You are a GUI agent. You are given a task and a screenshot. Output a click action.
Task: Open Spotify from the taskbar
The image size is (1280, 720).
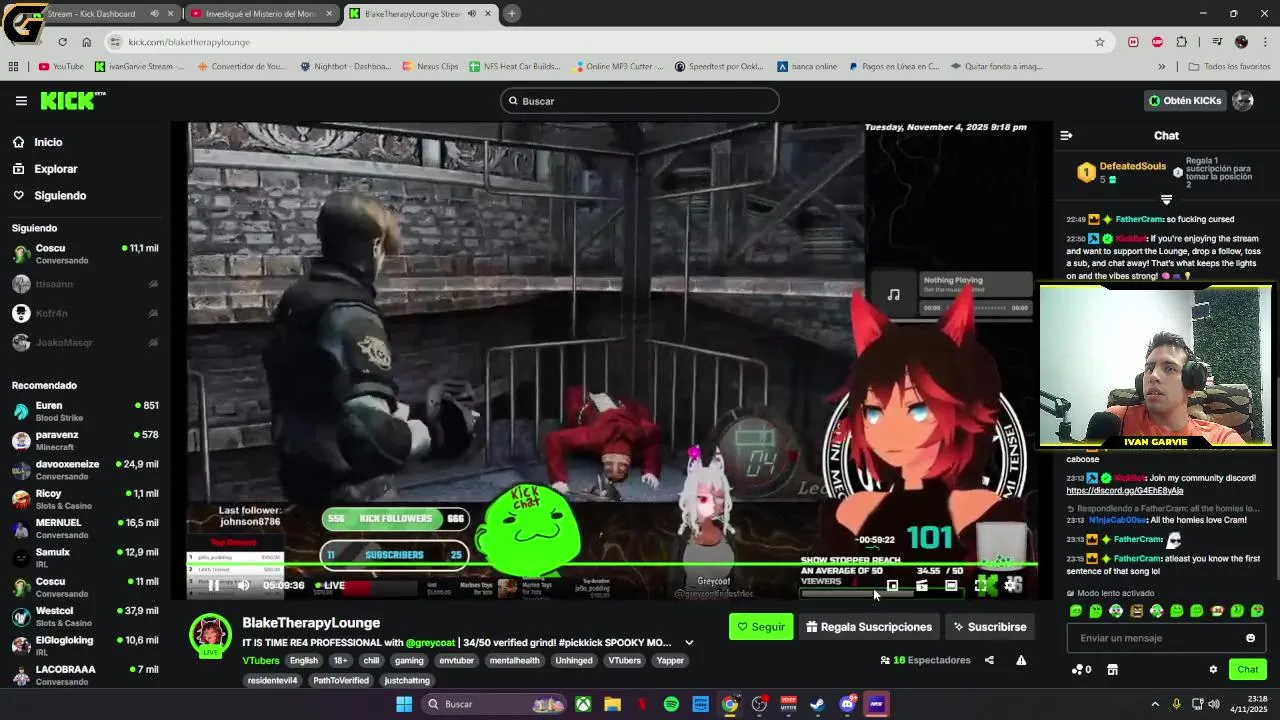click(x=671, y=704)
